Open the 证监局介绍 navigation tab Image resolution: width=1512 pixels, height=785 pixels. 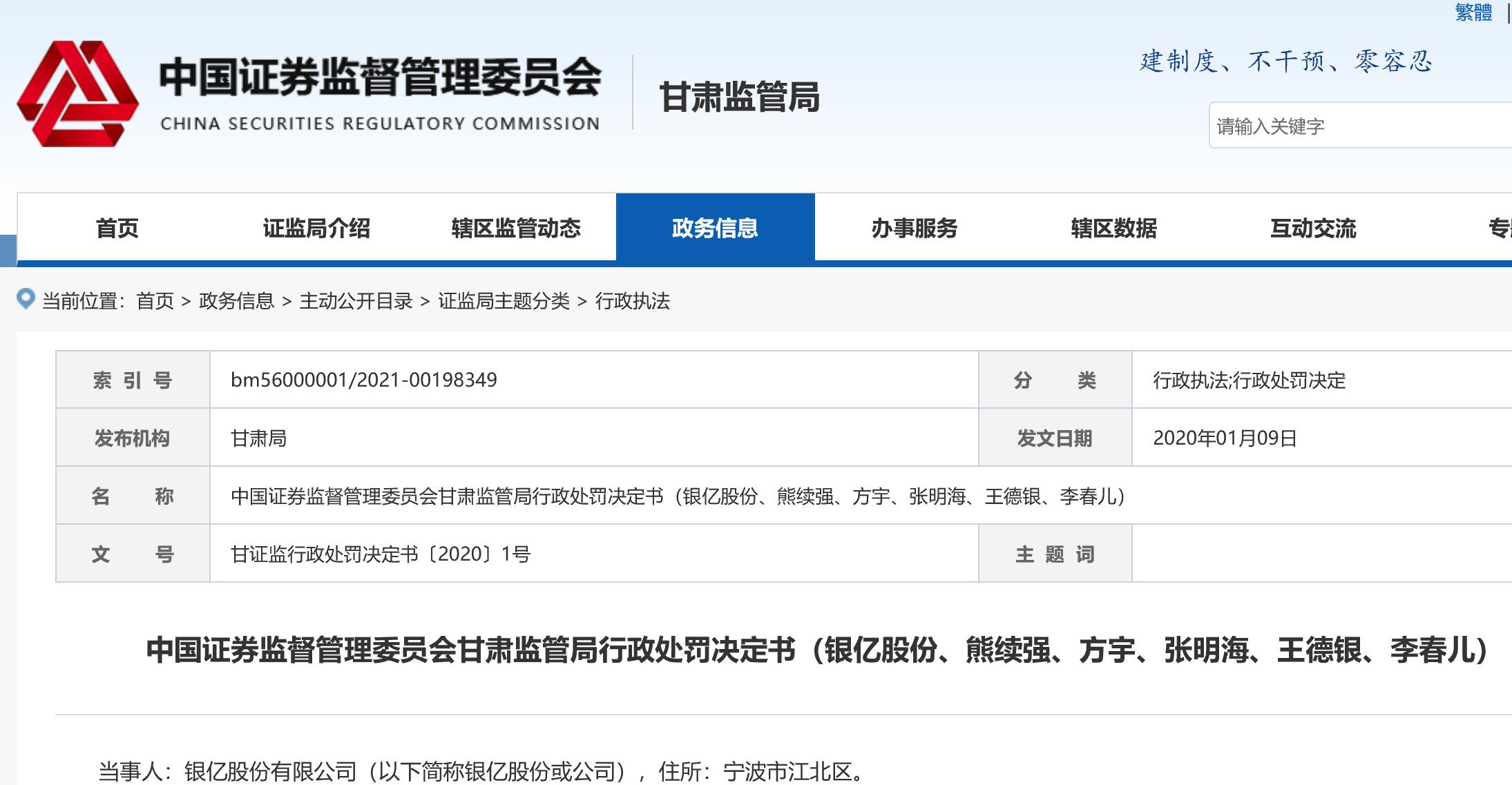[316, 229]
